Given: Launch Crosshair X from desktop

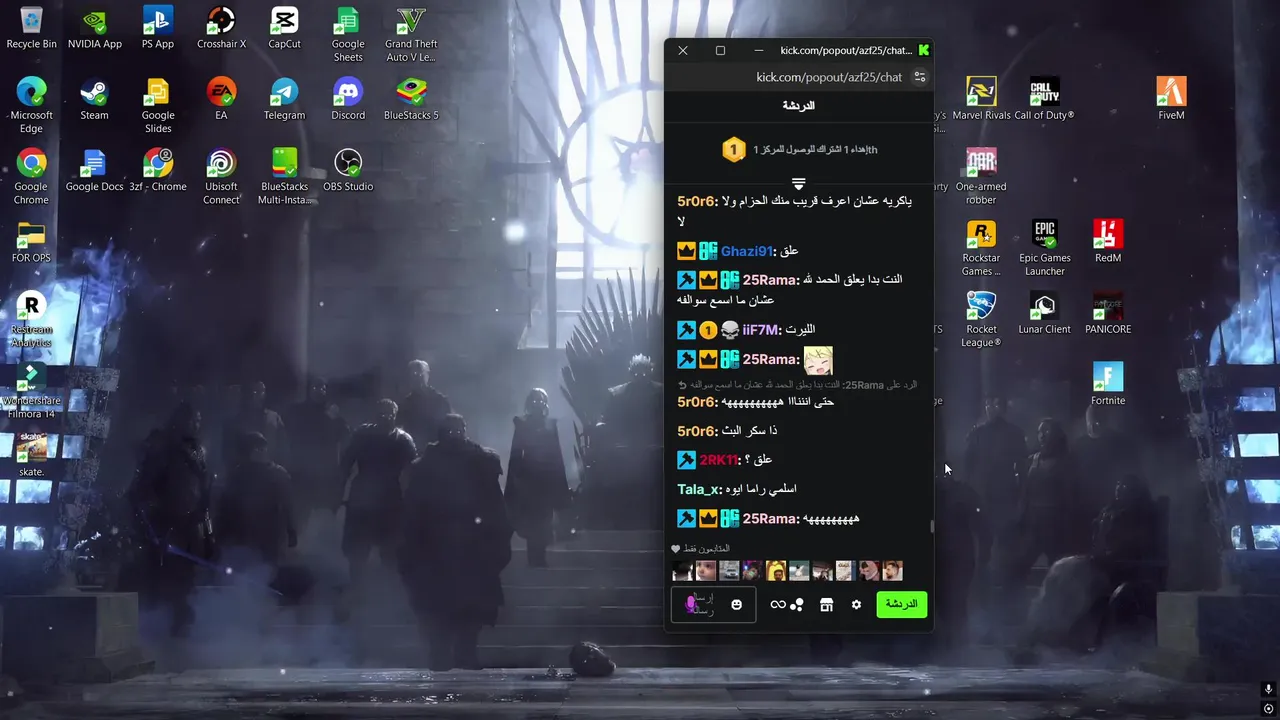Looking at the screenshot, I should 221,28.
